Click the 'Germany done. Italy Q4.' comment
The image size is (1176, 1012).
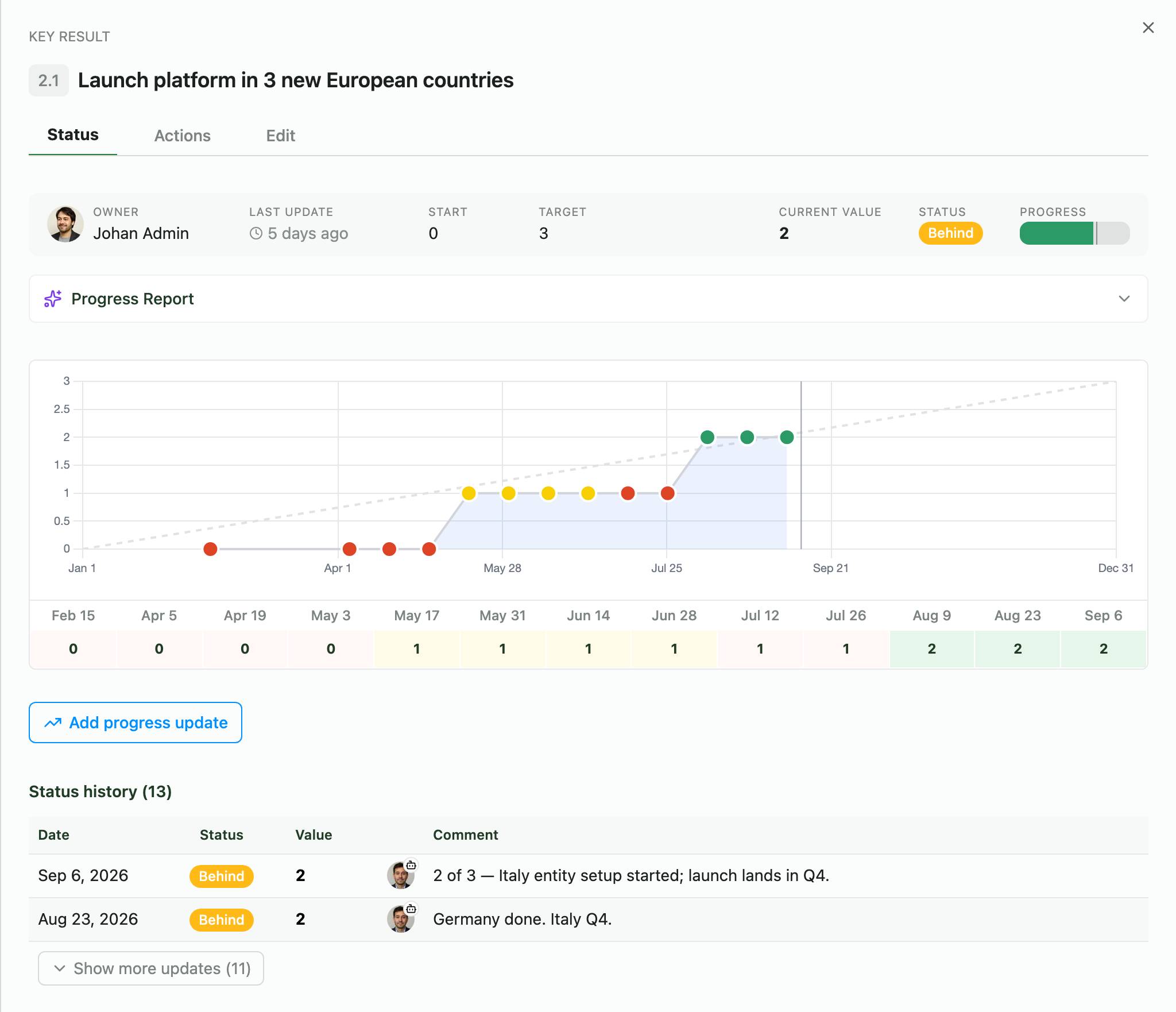click(522, 919)
